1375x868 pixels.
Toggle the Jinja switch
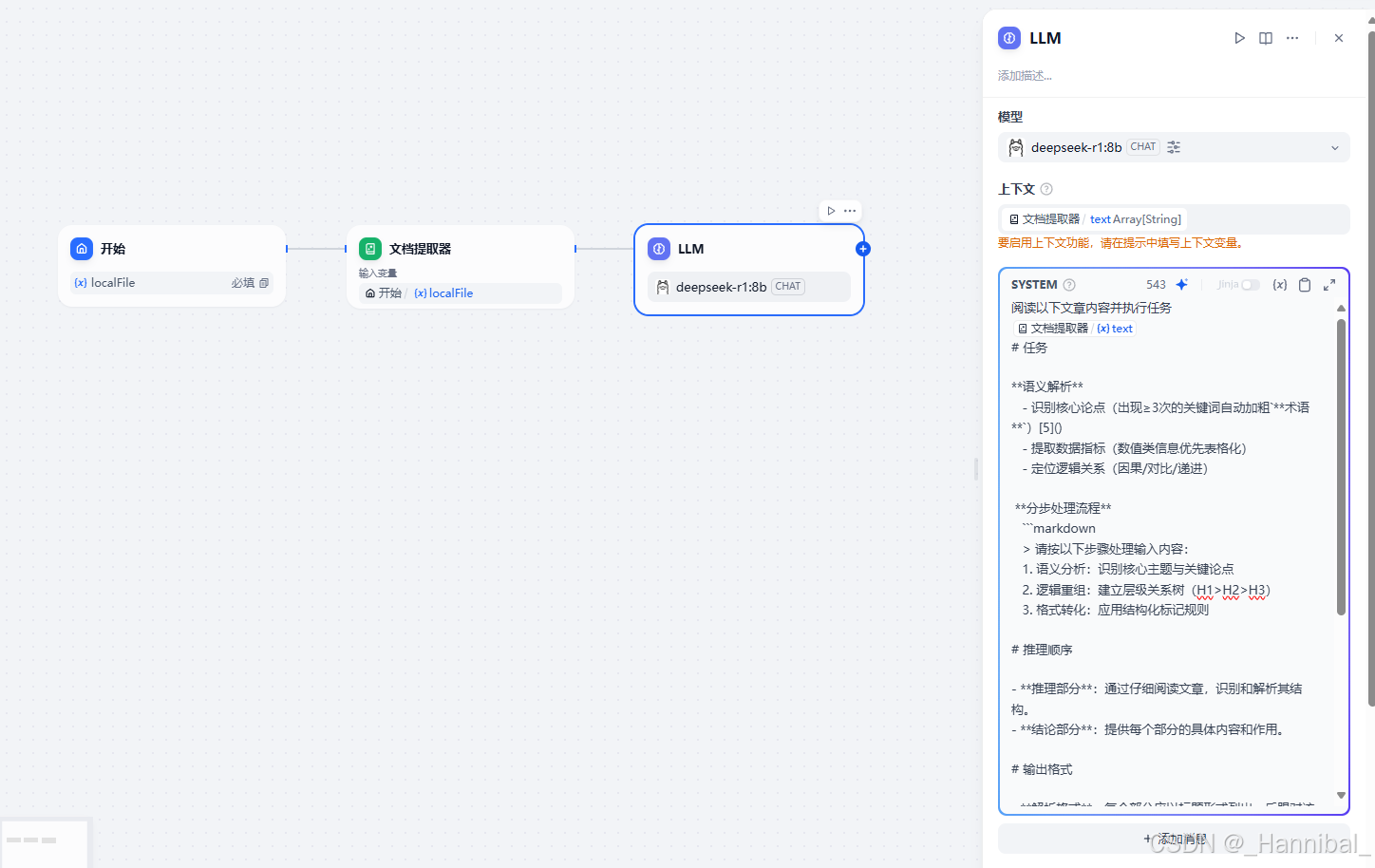tap(1250, 285)
